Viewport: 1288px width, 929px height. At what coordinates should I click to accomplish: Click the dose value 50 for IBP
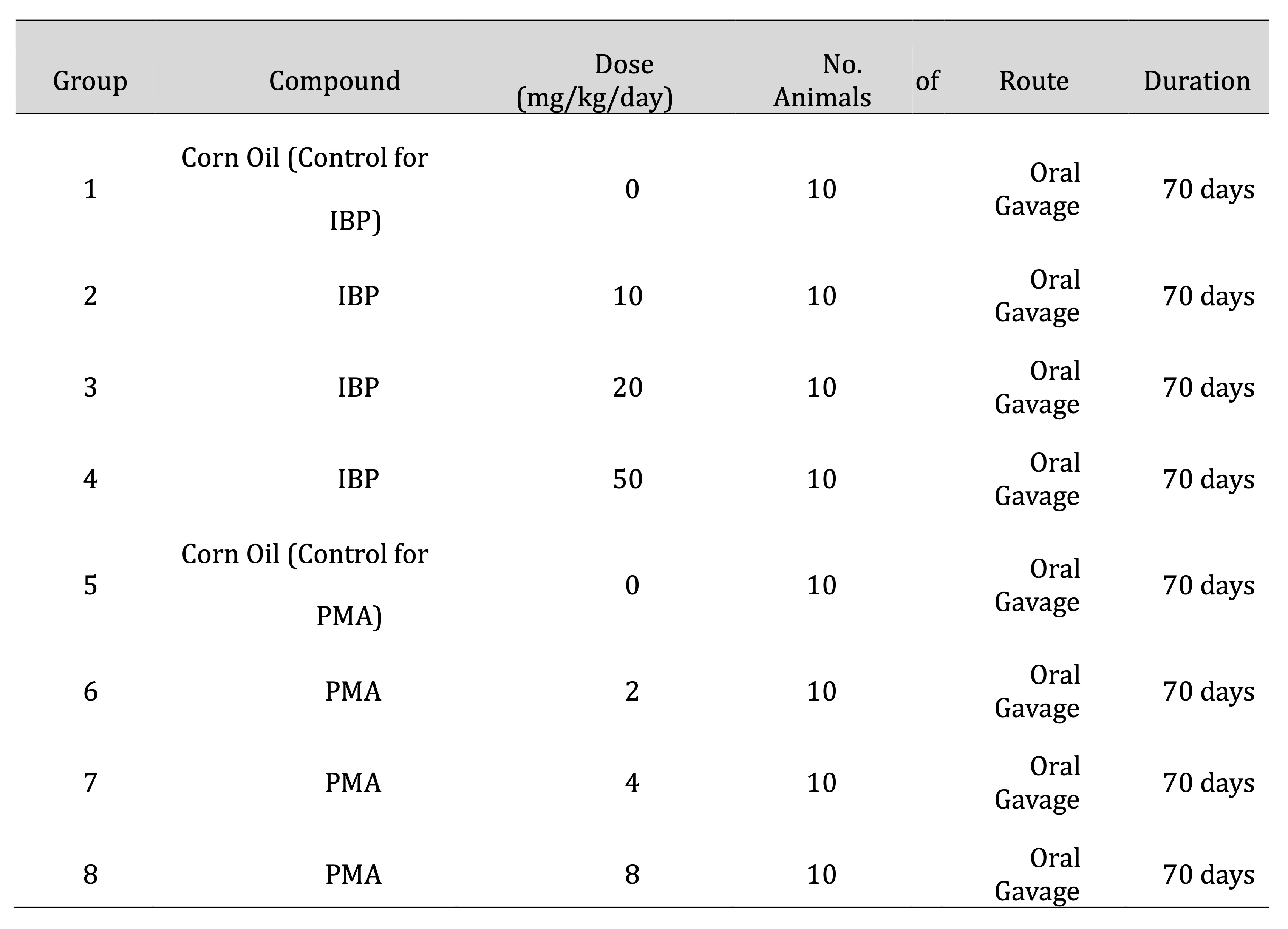pos(628,480)
